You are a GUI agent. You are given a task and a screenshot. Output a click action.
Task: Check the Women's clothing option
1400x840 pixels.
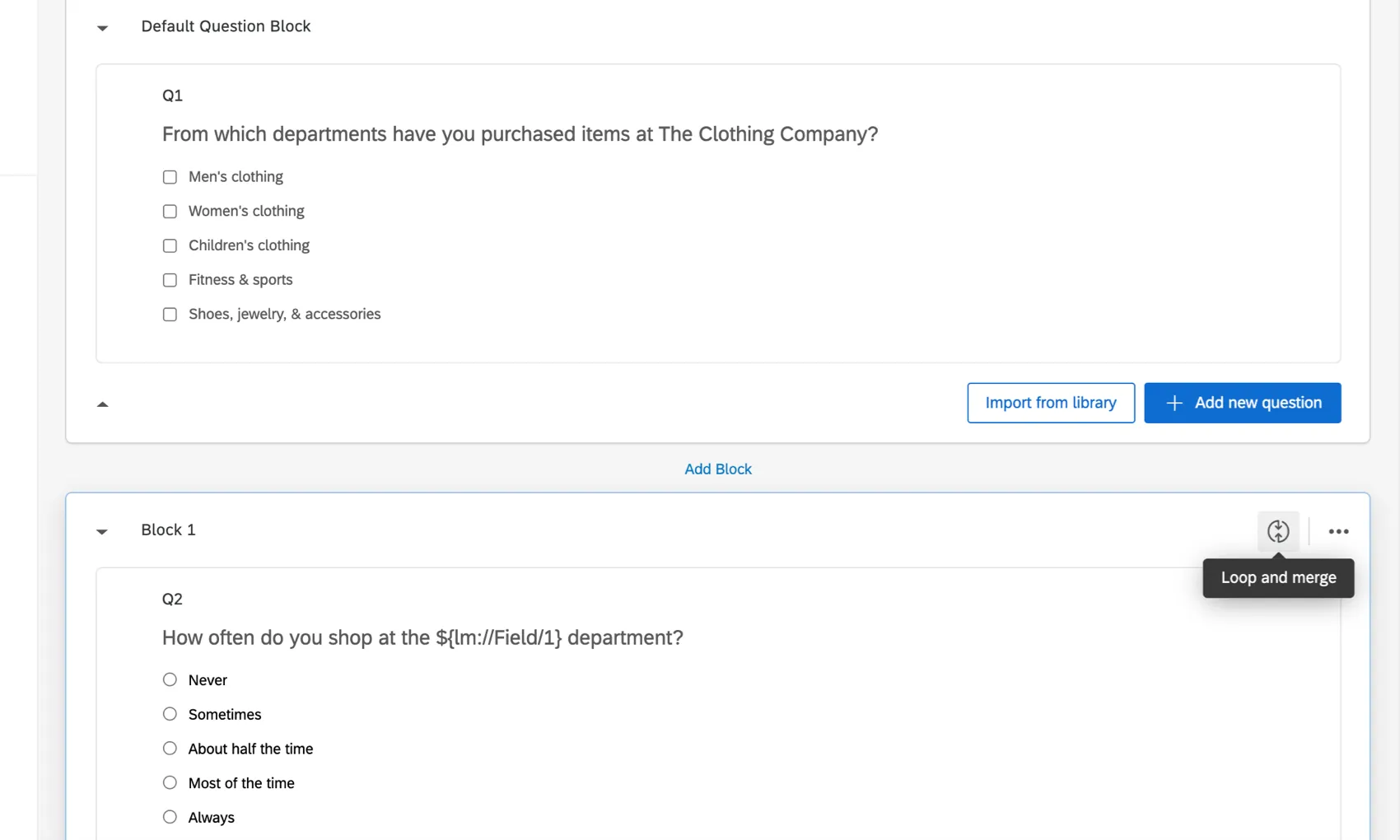(170, 211)
